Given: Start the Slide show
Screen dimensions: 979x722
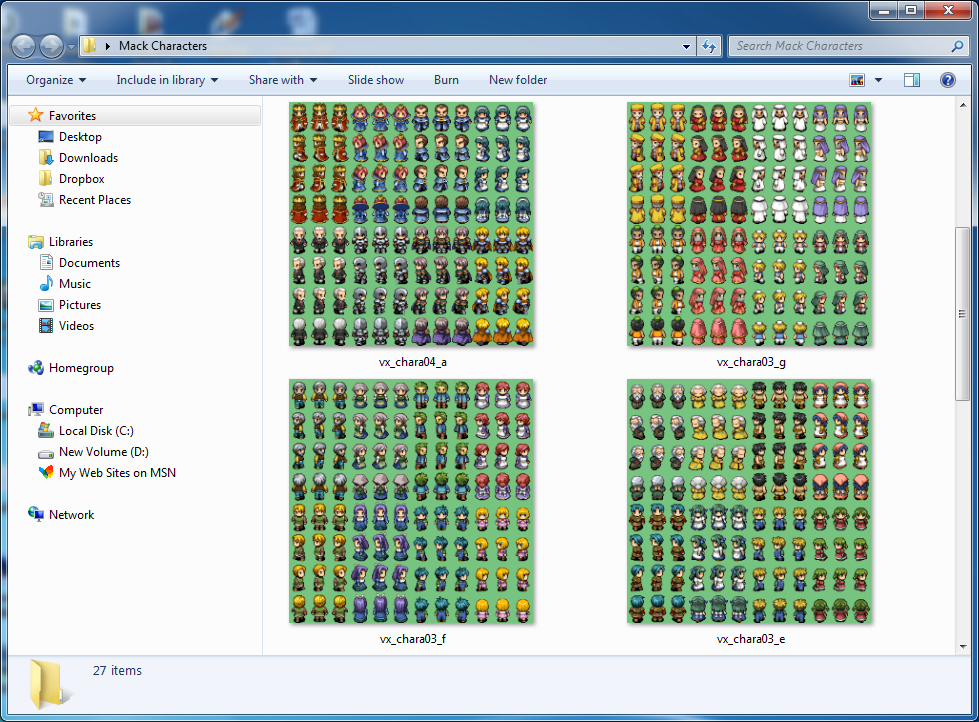Looking at the screenshot, I should [376, 80].
